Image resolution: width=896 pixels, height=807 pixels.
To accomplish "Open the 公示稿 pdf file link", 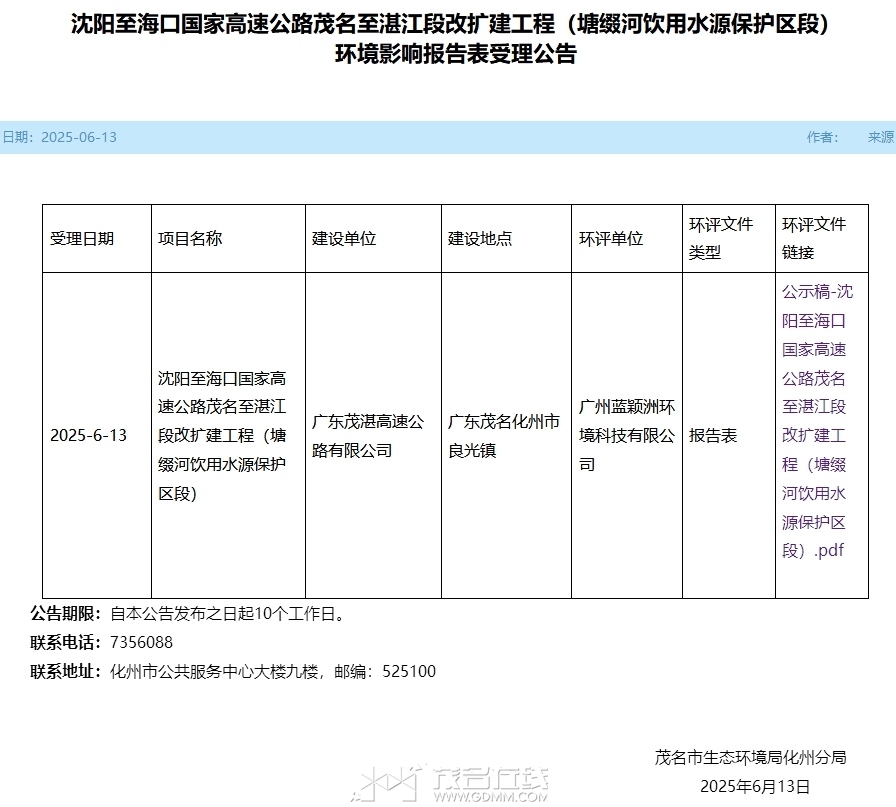I will point(817,421).
